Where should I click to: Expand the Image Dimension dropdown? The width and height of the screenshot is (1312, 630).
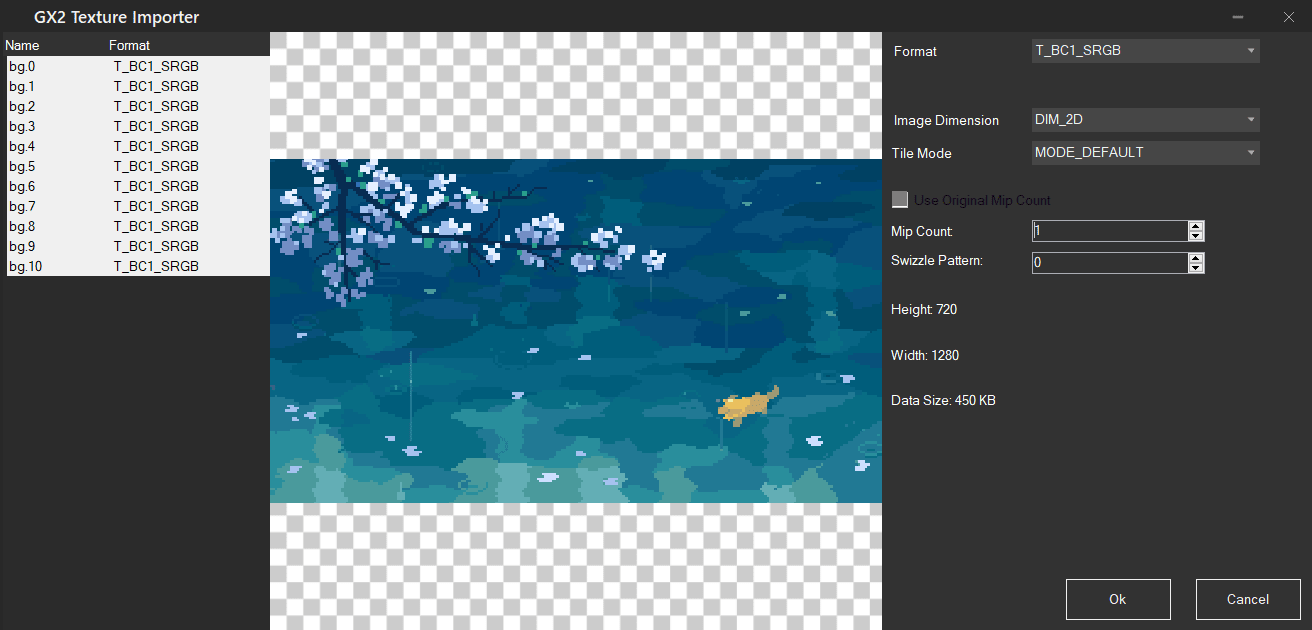coord(1145,120)
